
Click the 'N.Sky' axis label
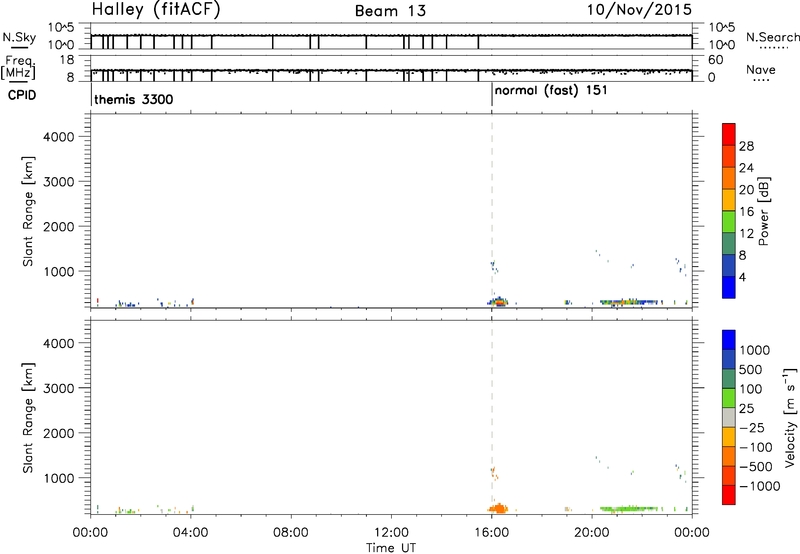19,37
